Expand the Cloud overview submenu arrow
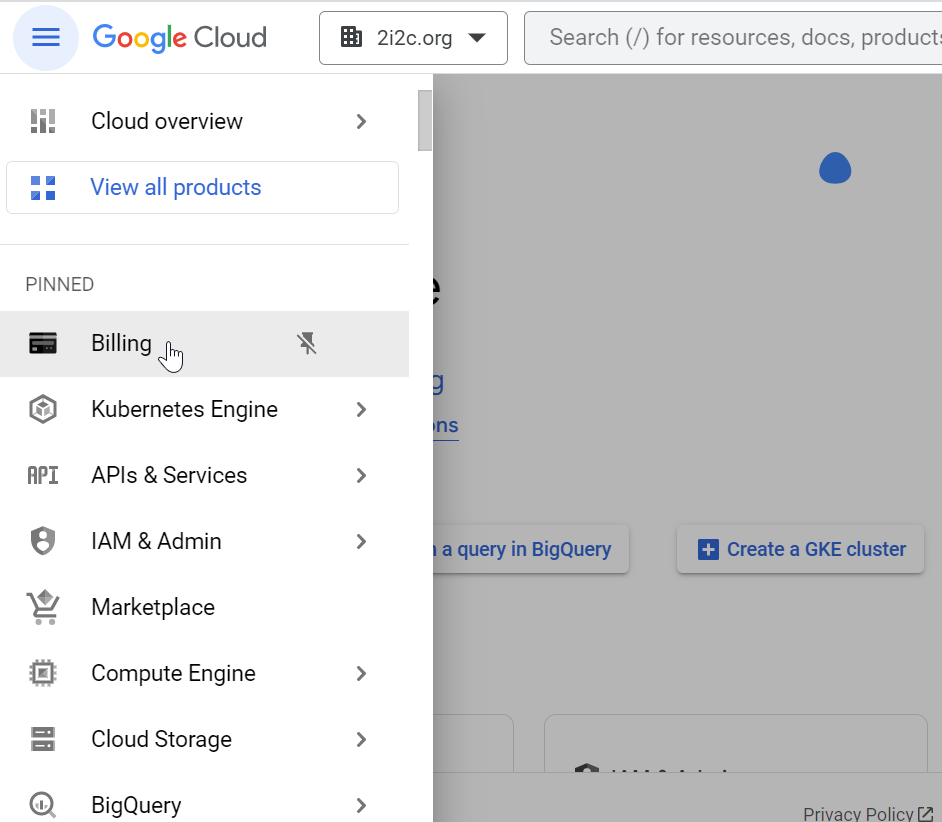 [361, 122]
